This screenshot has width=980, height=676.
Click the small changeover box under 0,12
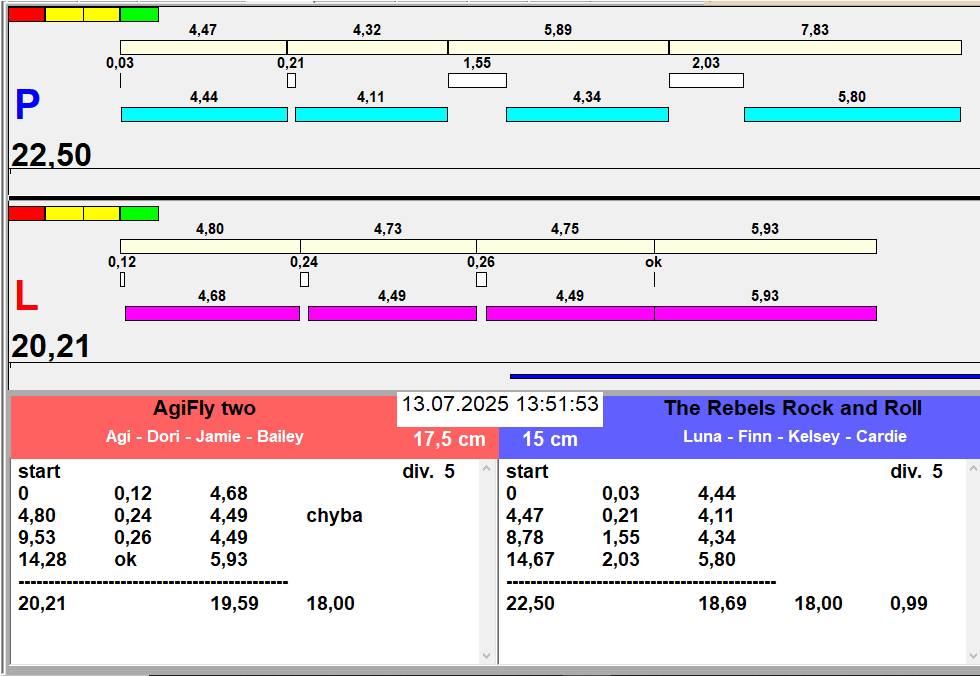(x=122, y=280)
